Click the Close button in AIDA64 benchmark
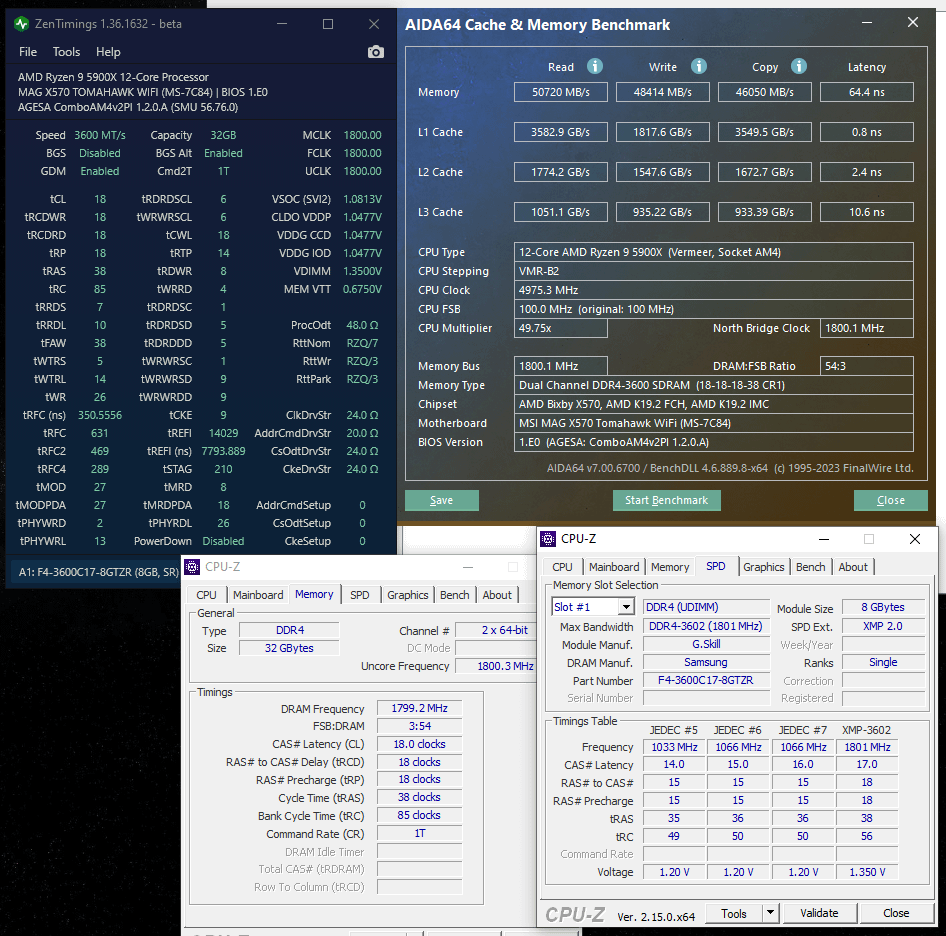The image size is (946, 936). coord(890,500)
